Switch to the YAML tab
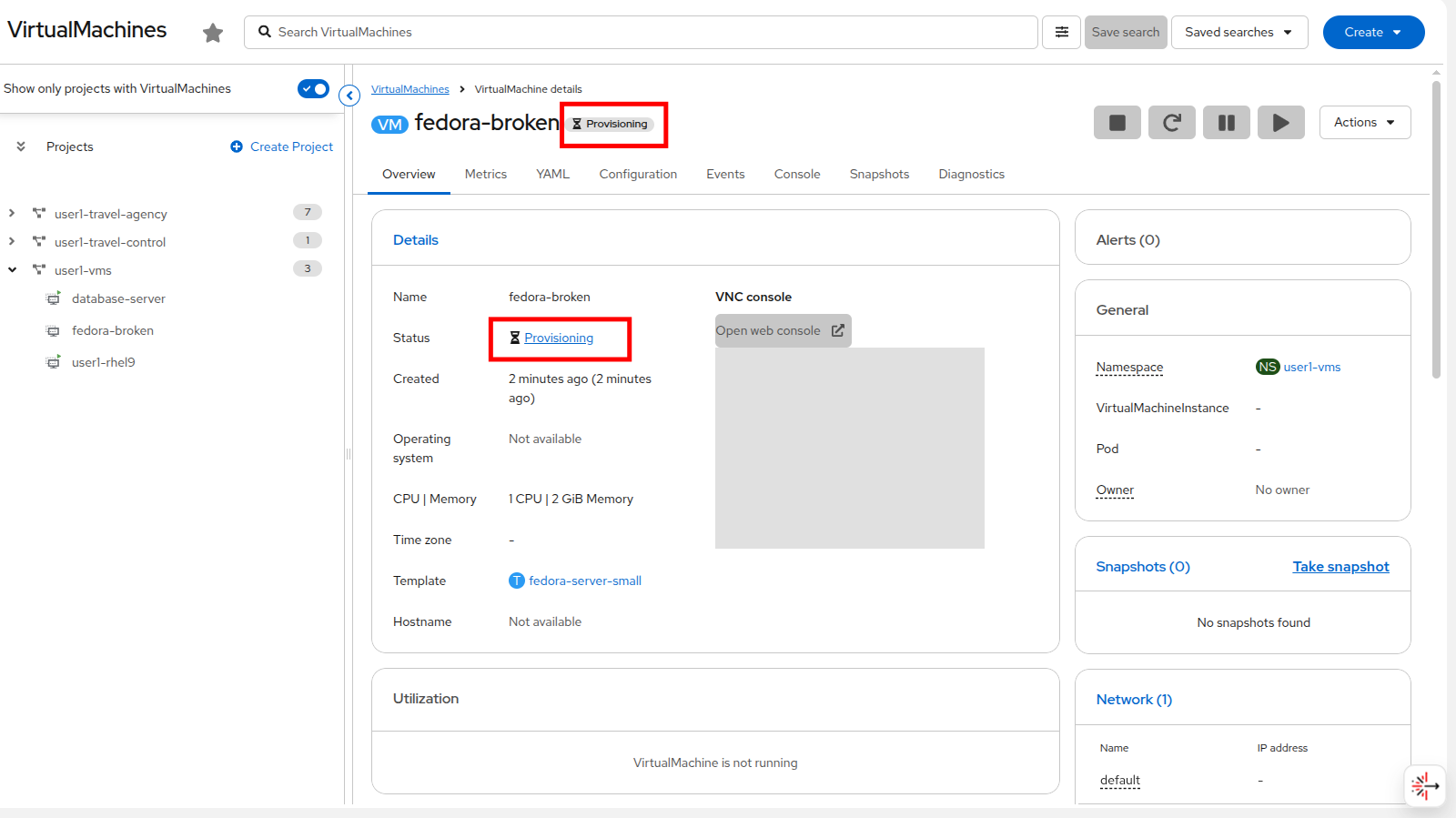 coord(552,174)
